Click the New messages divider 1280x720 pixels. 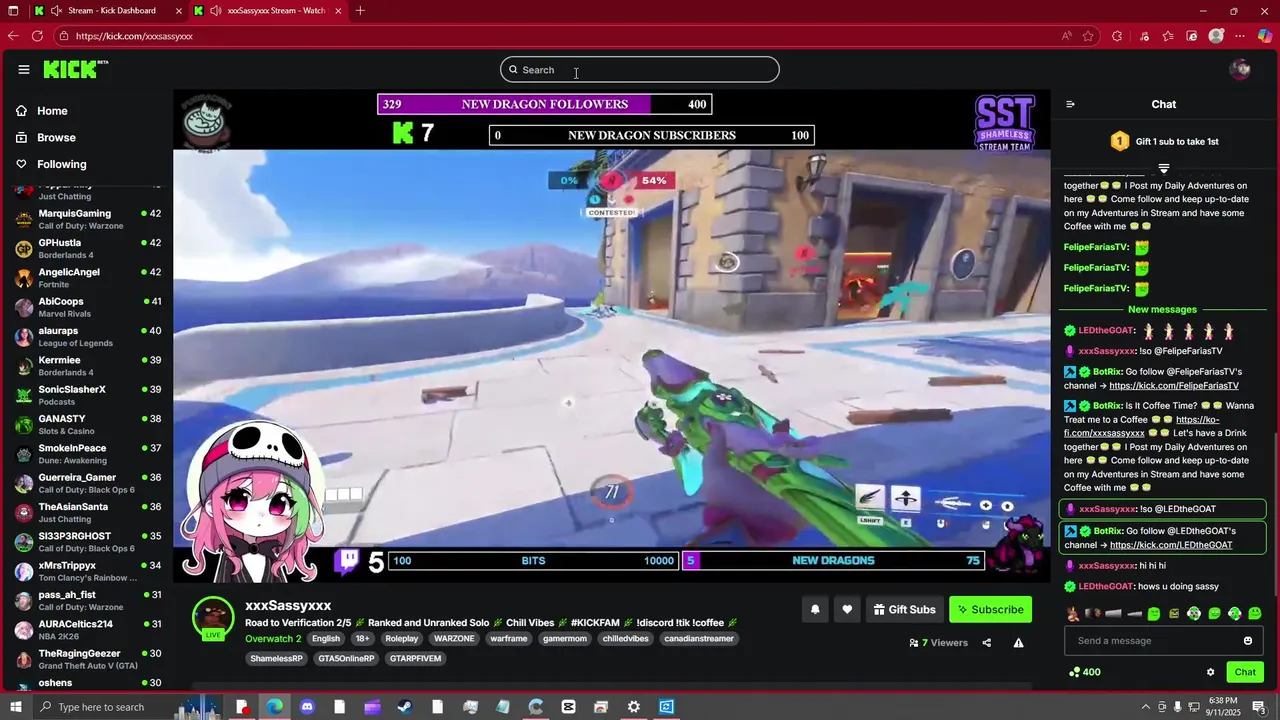tap(1162, 310)
